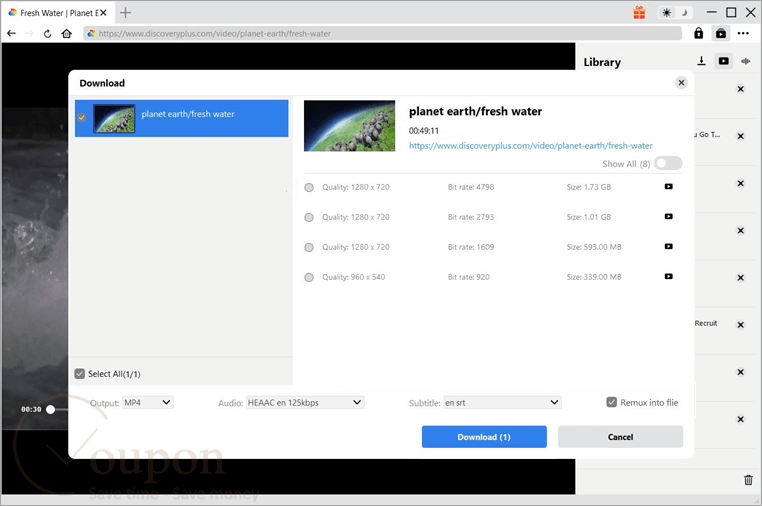
Task: Open the three-dot more options menu
Action: (743, 33)
